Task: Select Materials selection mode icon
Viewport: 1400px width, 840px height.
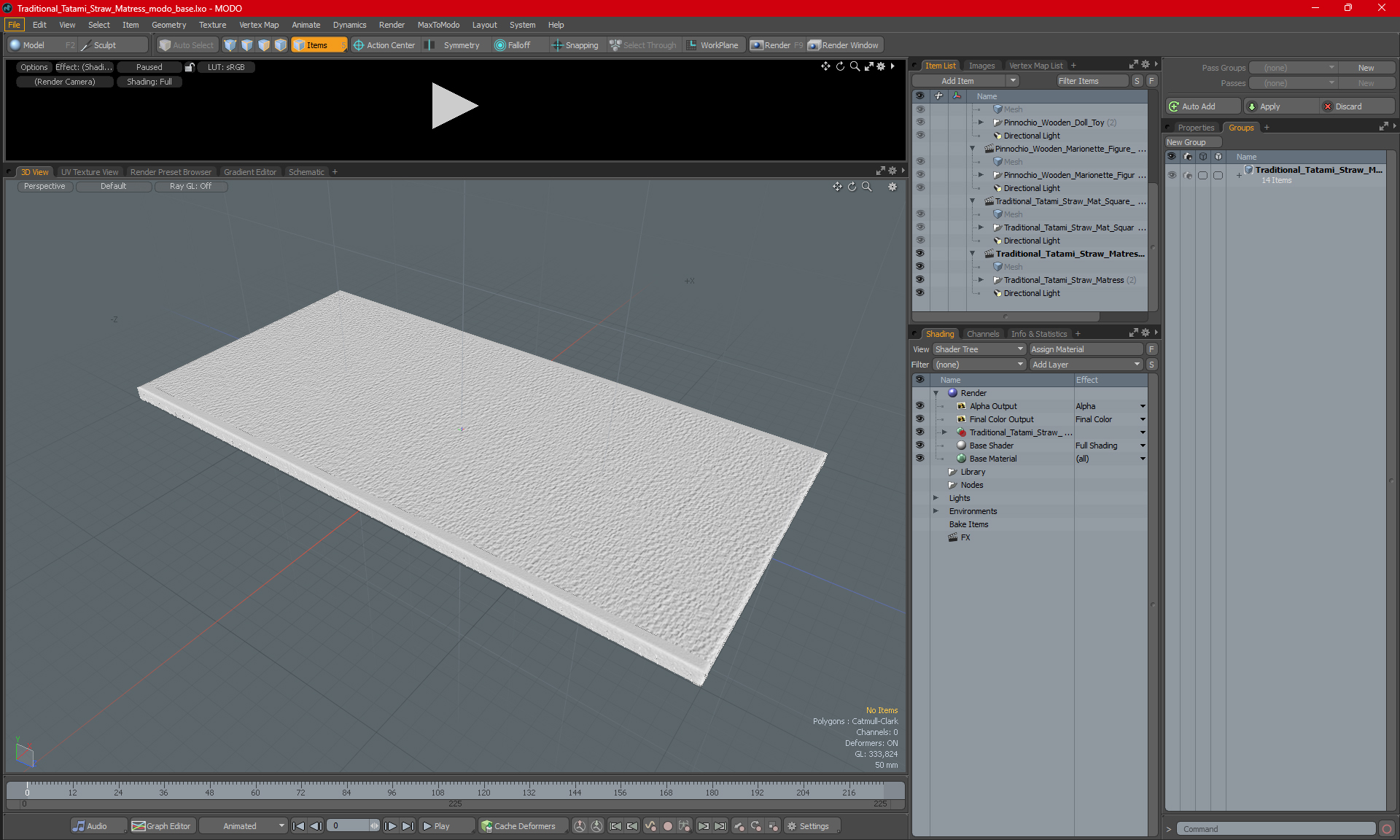Action: coord(281,45)
